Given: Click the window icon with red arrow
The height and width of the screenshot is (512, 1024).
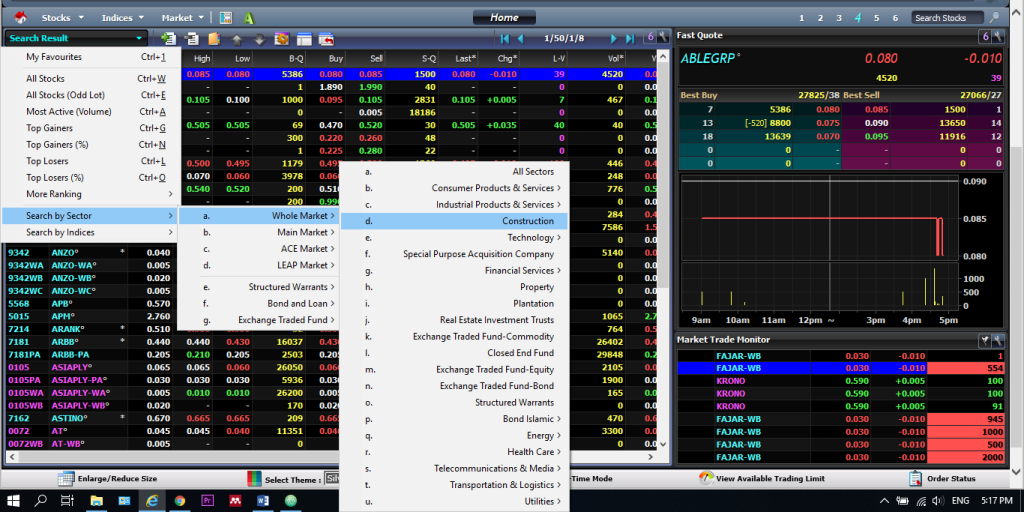Looking at the screenshot, I should pos(327,39).
